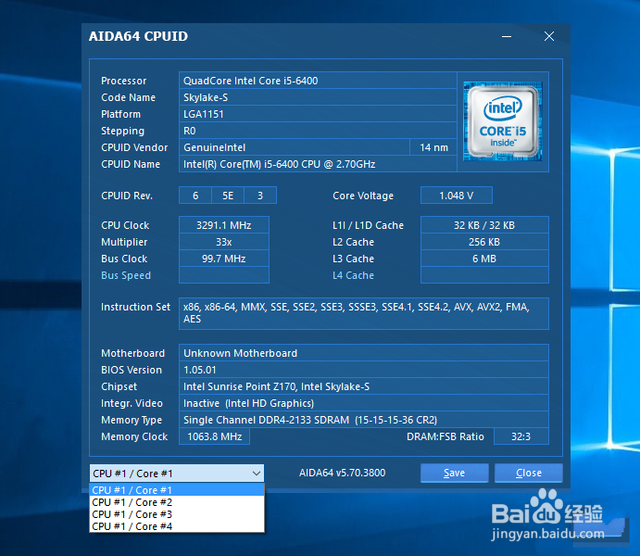This screenshot has width=640, height=556.
Task: Click the CPUID Rev. value 3
Action: 260,196
